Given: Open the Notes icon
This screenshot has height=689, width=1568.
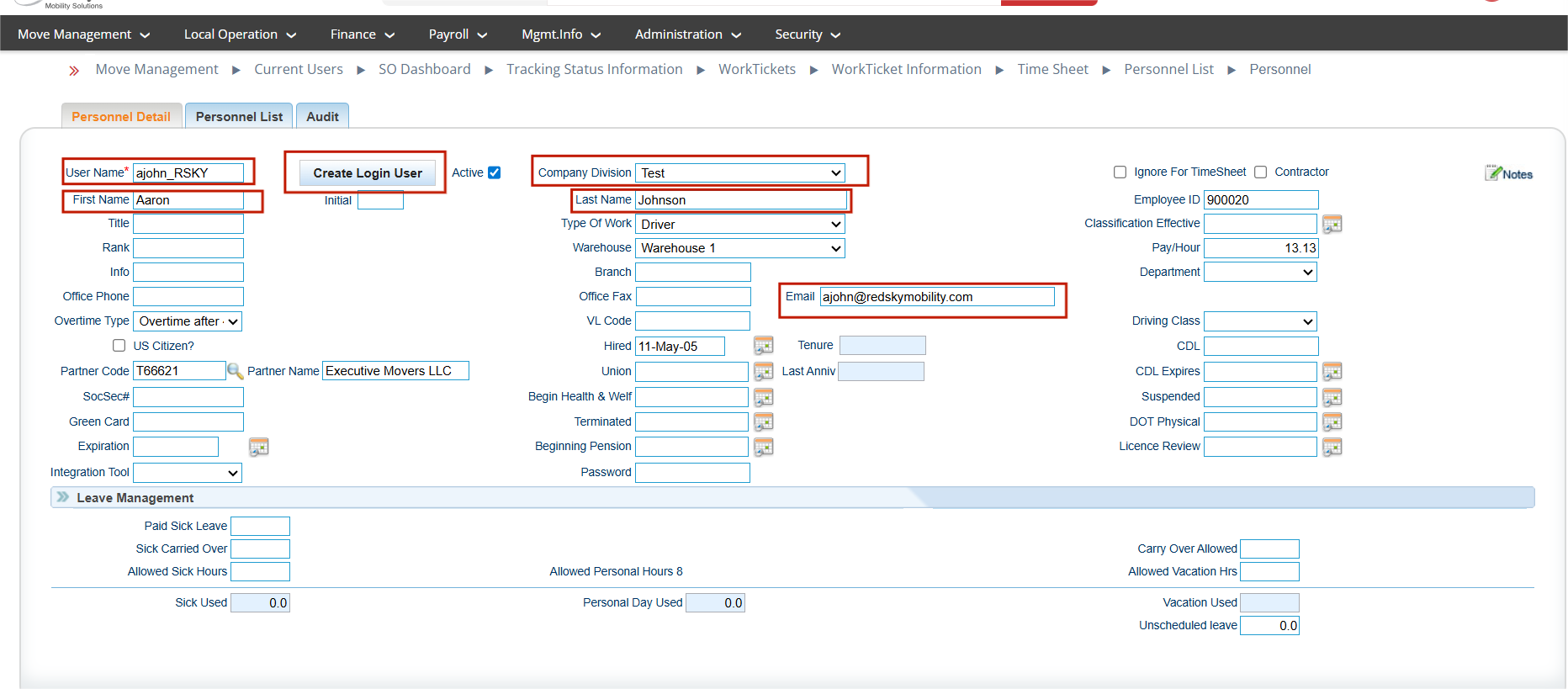Looking at the screenshot, I should (x=1509, y=173).
